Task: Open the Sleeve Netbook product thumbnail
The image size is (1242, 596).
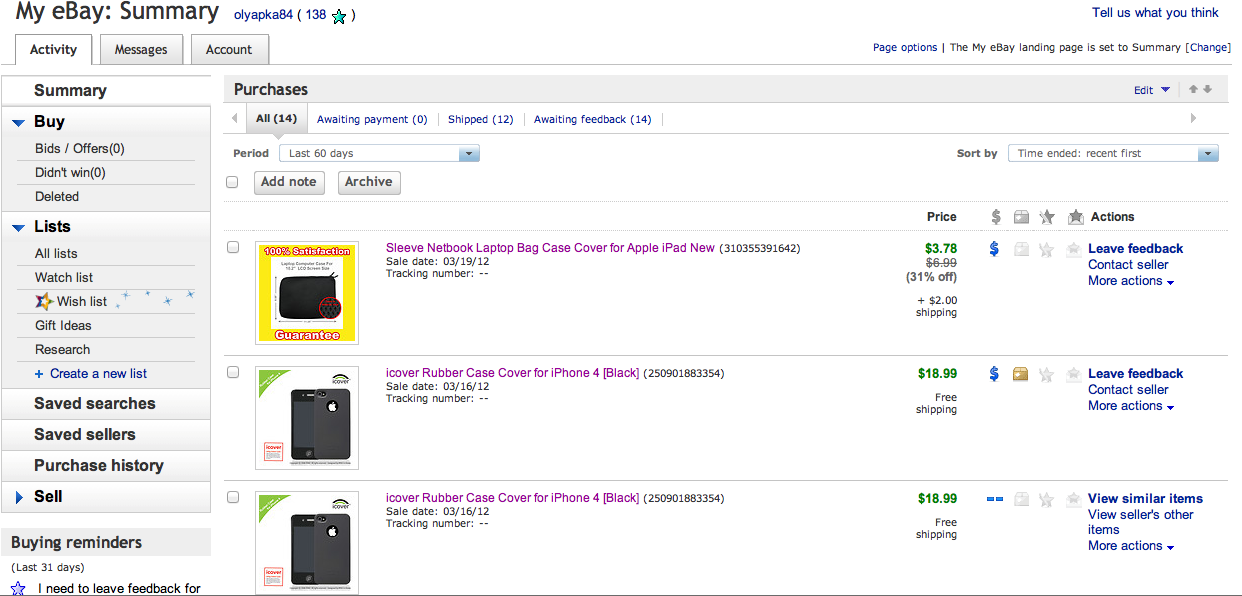Action: 307,293
